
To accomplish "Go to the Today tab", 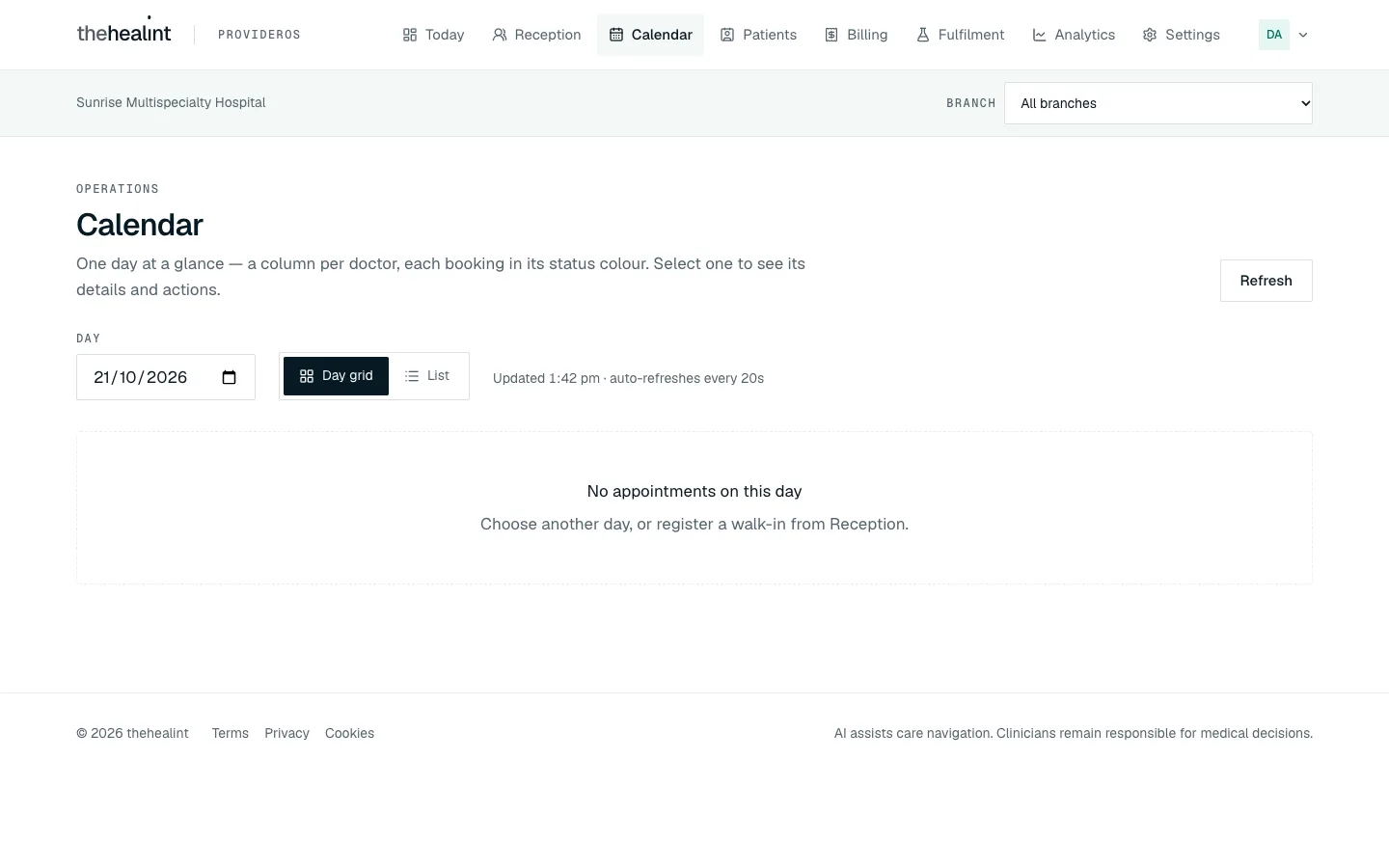I will click(x=433, y=35).
